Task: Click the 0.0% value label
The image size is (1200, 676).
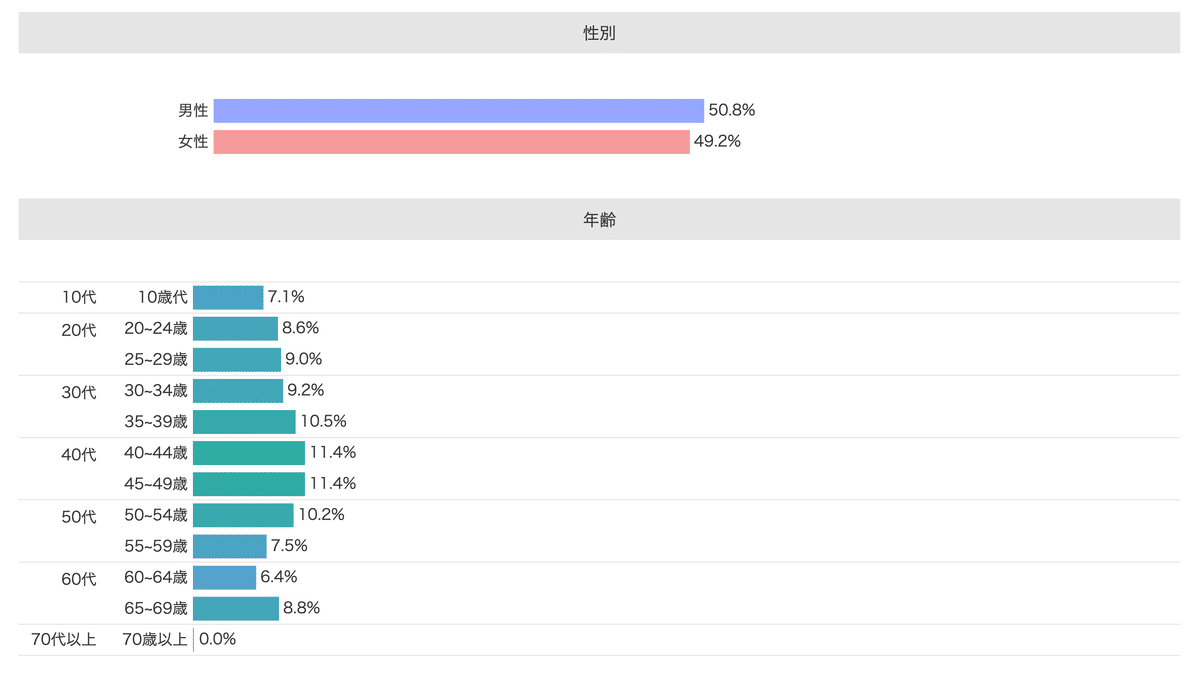Action: coord(218,639)
